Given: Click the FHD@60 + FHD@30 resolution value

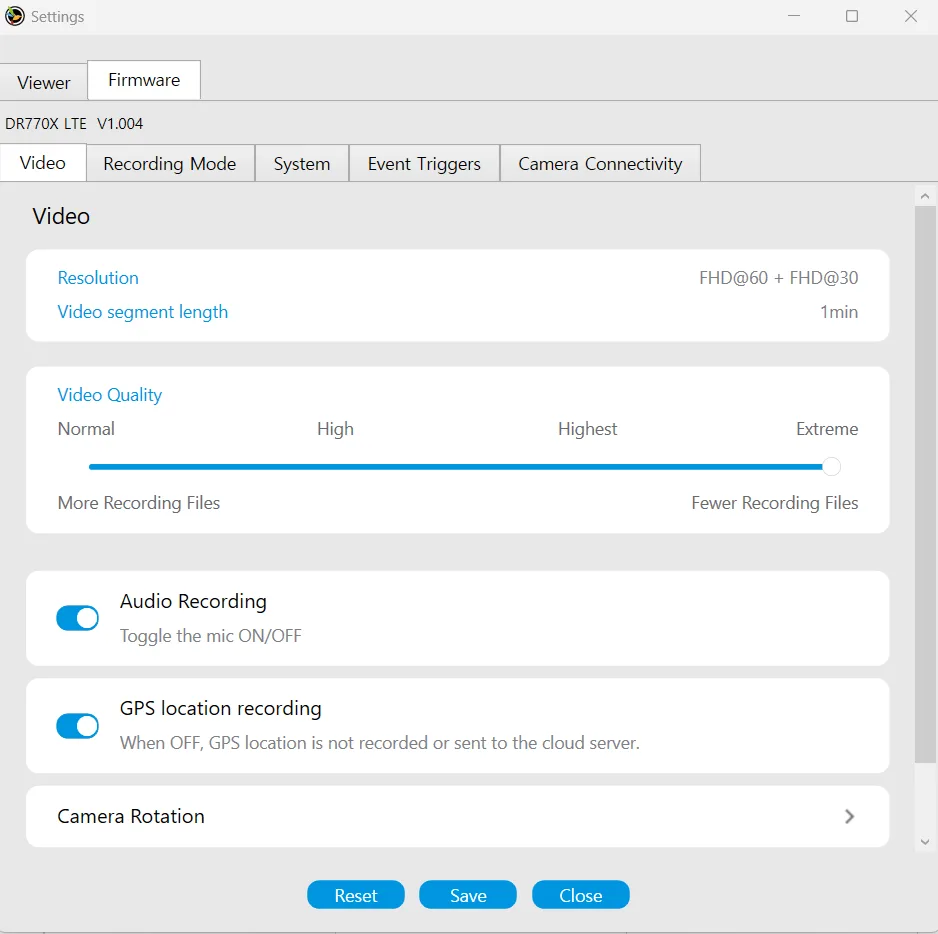Looking at the screenshot, I should (778, 278).
